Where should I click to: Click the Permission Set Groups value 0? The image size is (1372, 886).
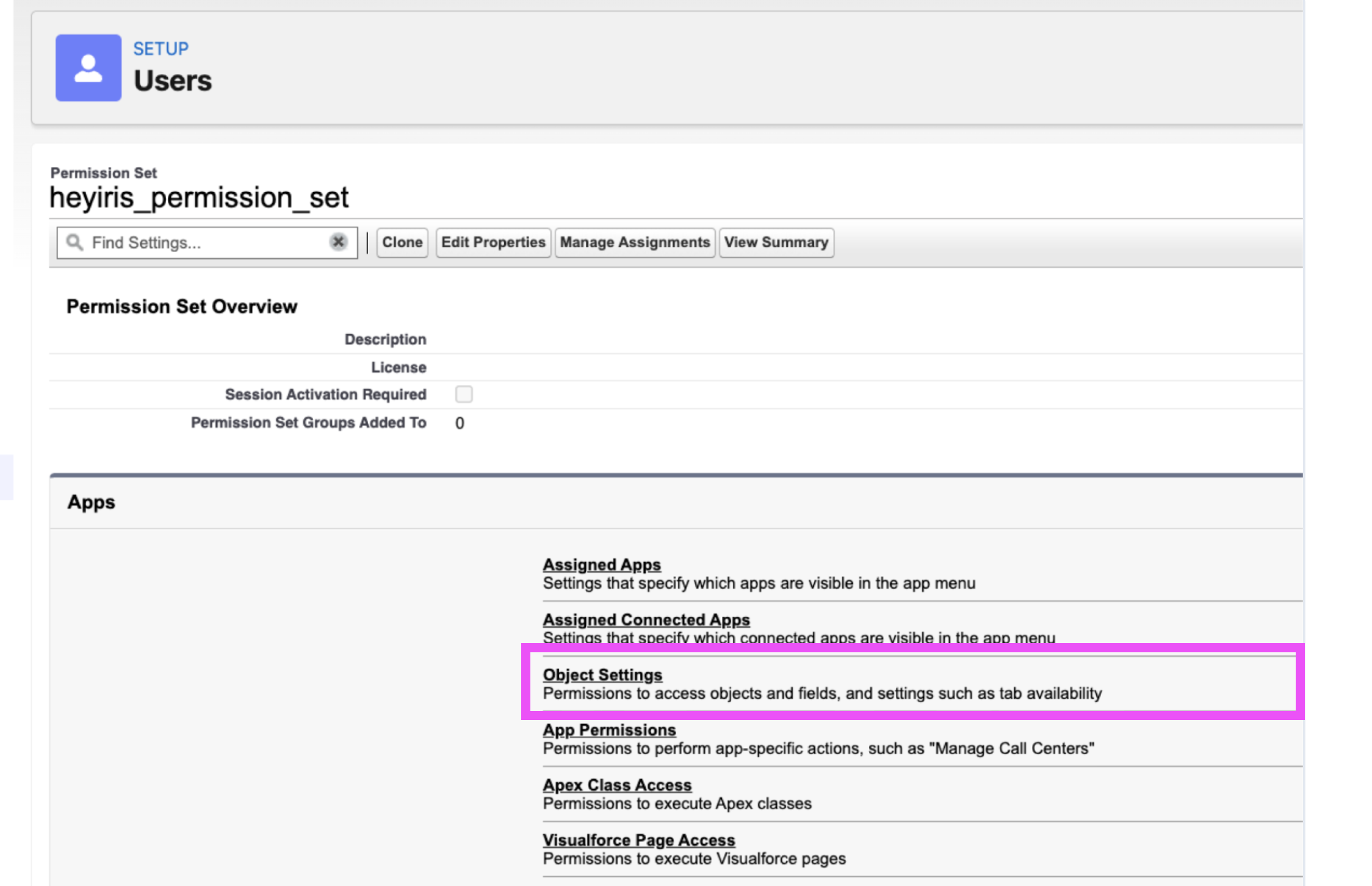pyautogui.click(x=460, y=423)
